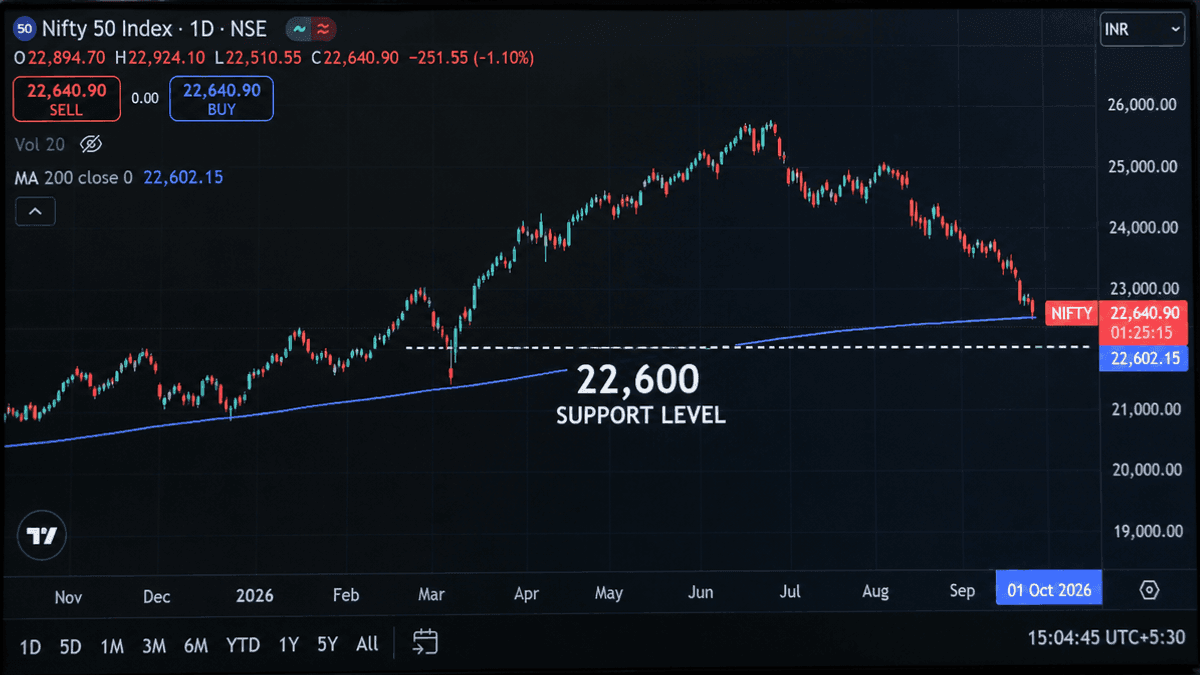Open the INR currency dropdown
Screen dimensions: 1200x675
(1142, 30)
